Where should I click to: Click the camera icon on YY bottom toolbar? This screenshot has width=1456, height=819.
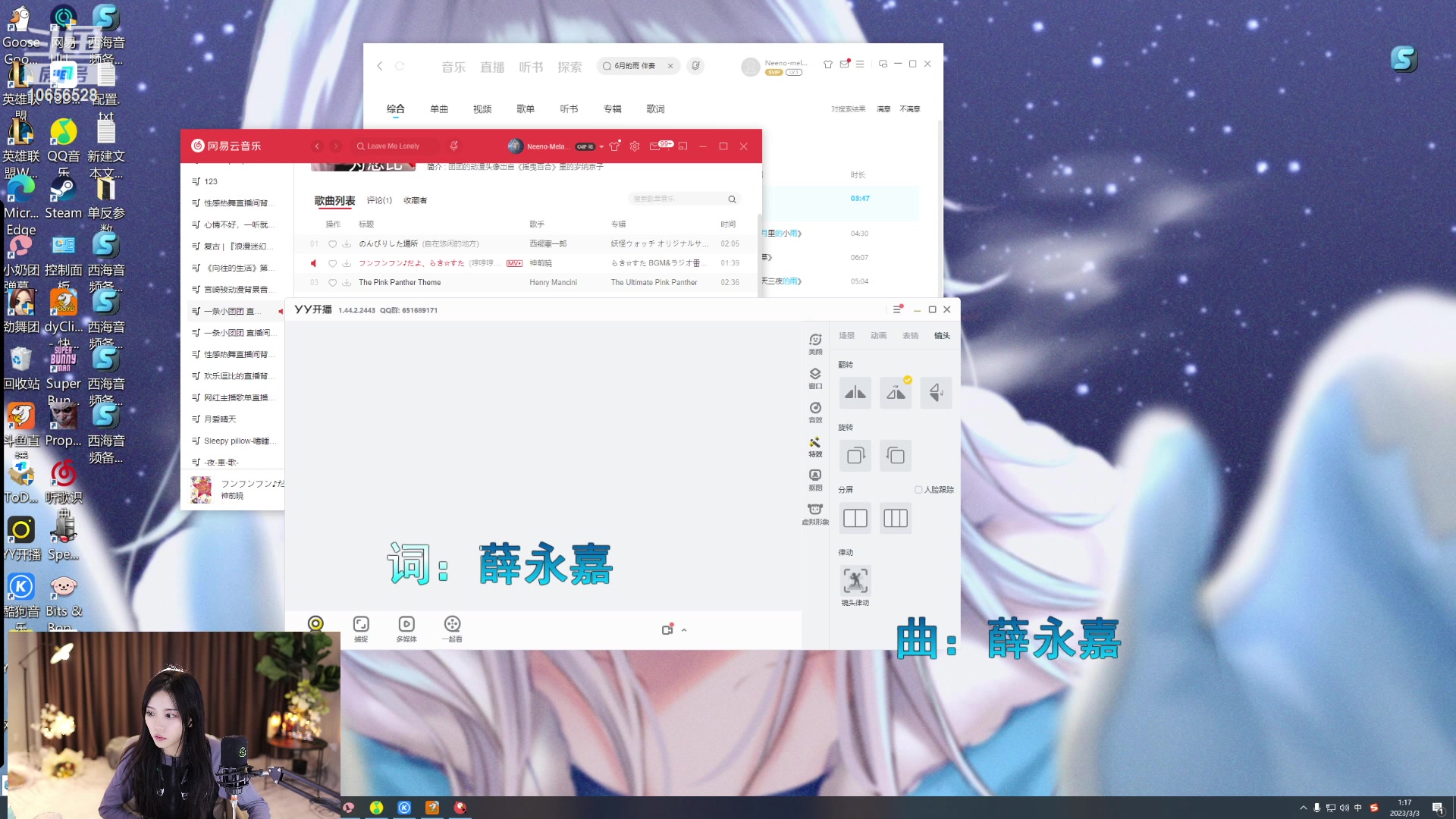(315, 624)
